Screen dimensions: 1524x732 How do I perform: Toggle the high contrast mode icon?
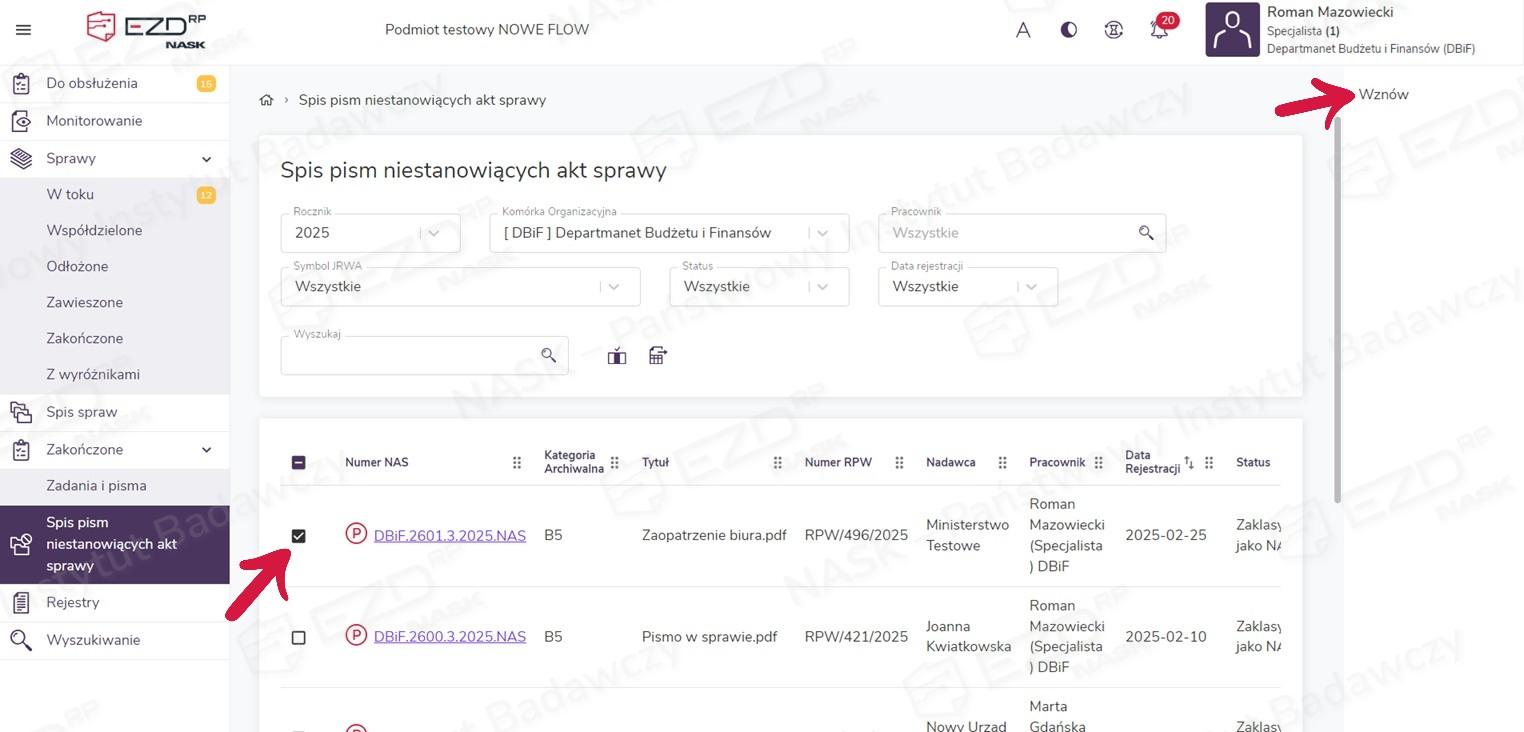click(1069, 30)
